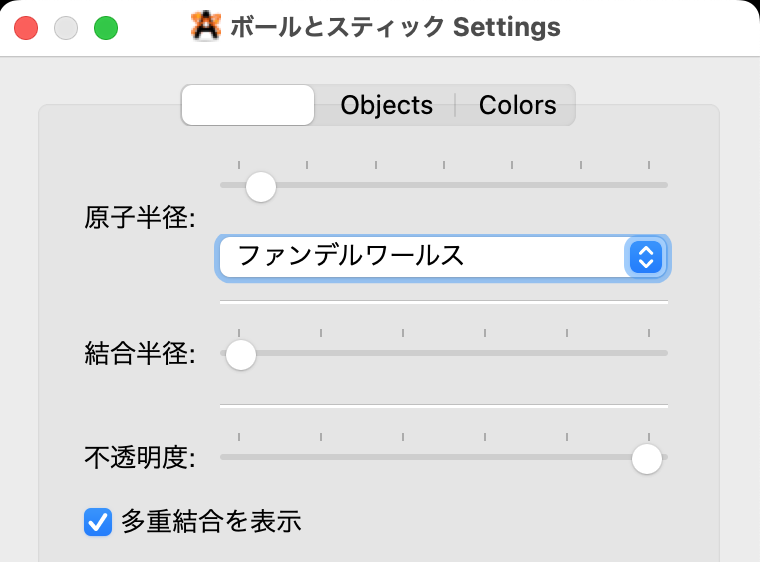The width and height of the screenshot is (760, 562).
Task: Uncheck the 多重結合を表示 checkbox
Action: (98, 521)
